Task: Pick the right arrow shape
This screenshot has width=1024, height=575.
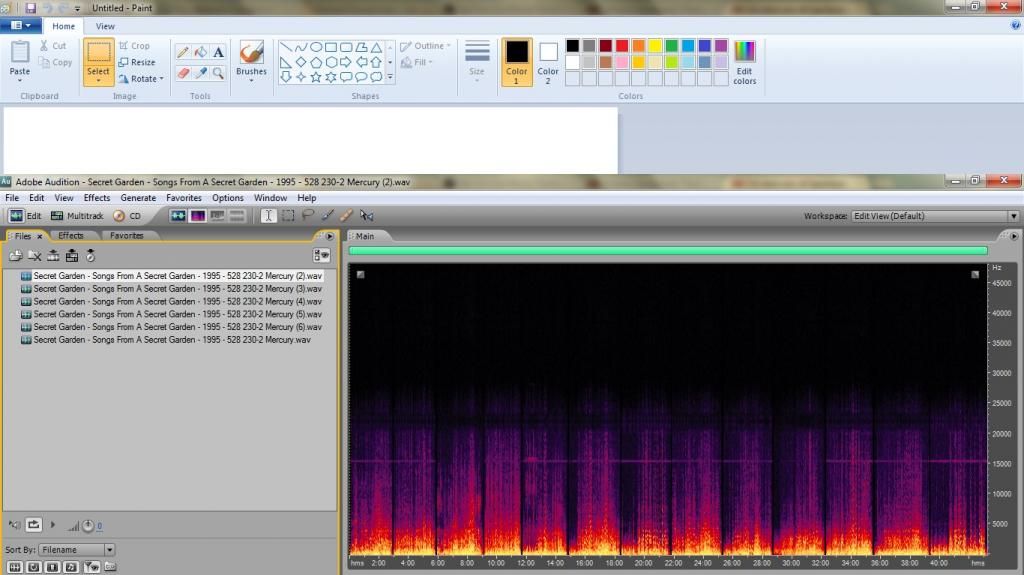Action: 345,62
